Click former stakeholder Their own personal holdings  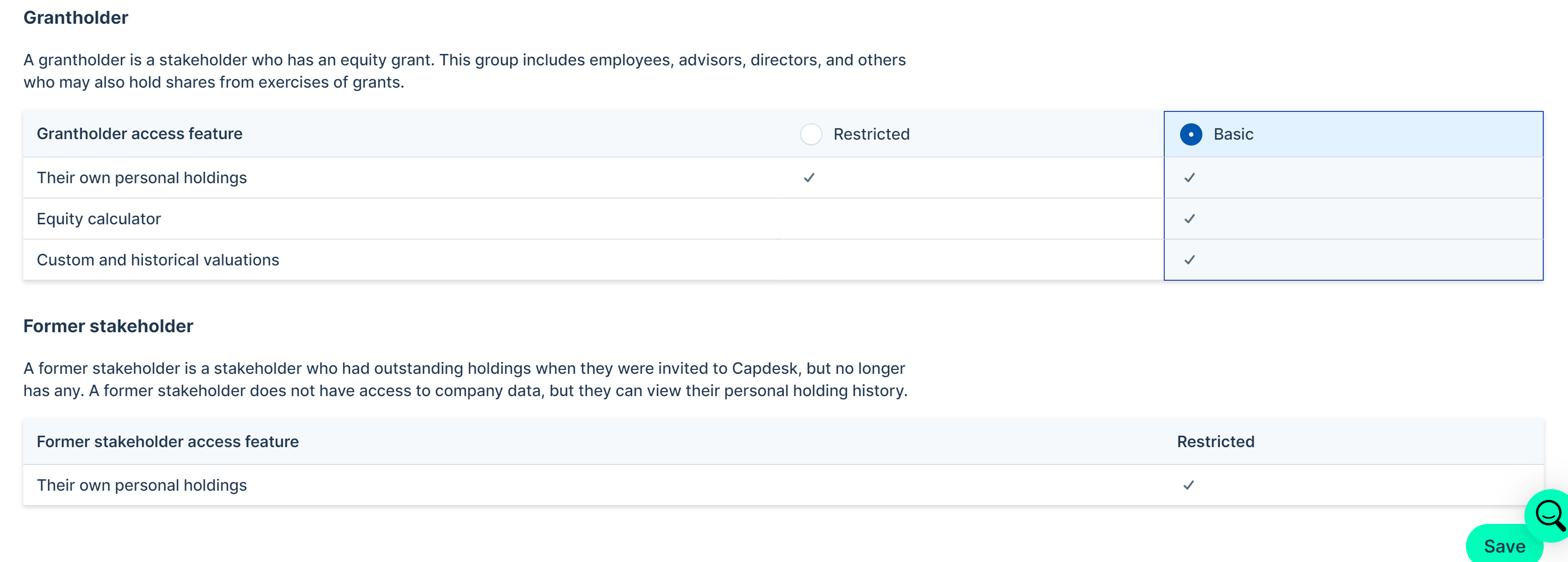coord(142,485)
